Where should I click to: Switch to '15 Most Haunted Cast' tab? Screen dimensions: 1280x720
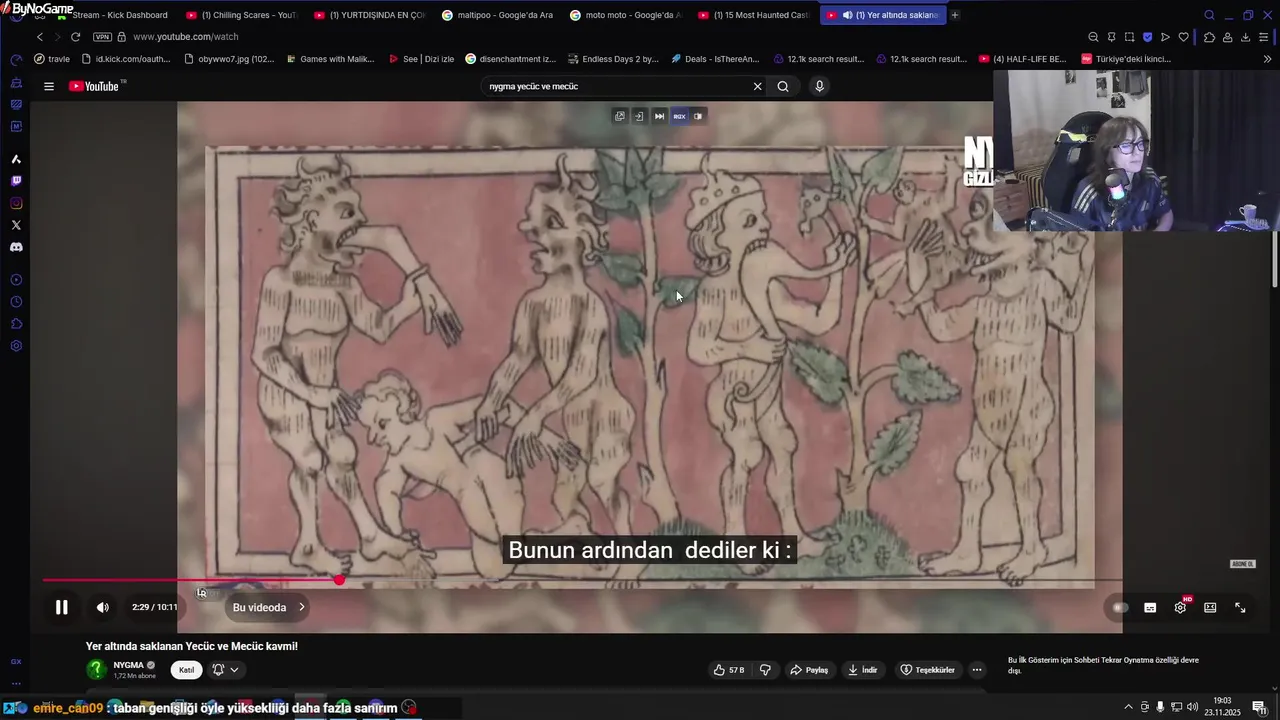click(x=752, y=15)
